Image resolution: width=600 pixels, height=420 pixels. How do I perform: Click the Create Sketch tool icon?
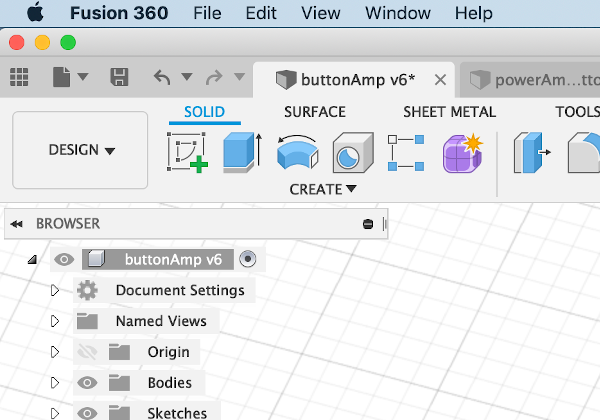point(186,153)
